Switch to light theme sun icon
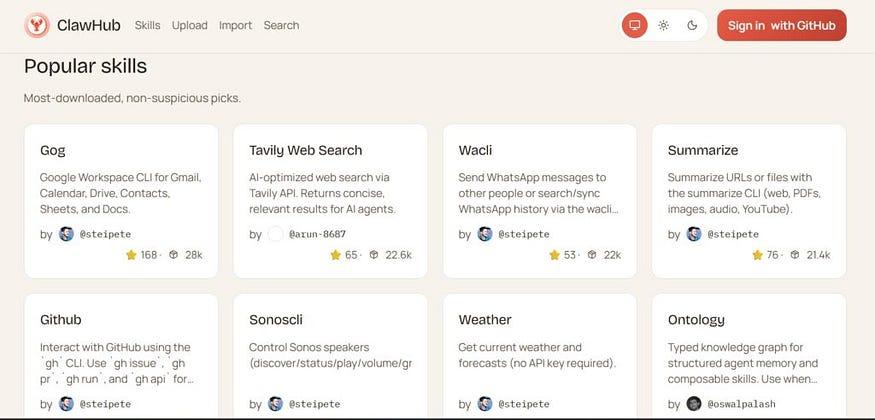 point(663,25)
